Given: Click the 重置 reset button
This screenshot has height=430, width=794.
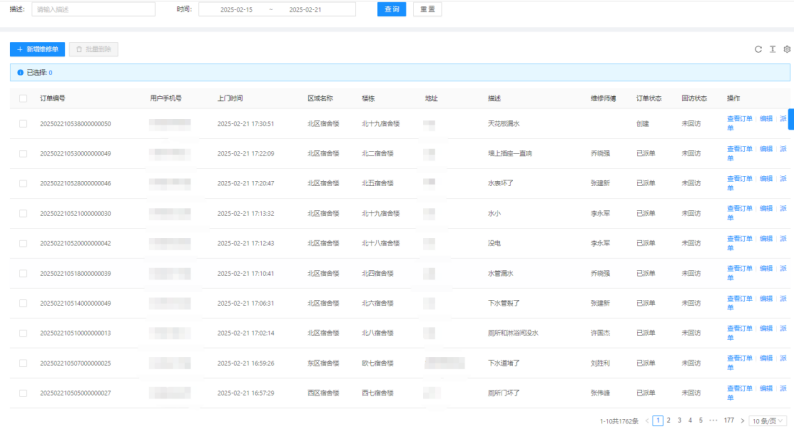Looking at the screenshot, I should pyautogui.click(x=427, y=9).
